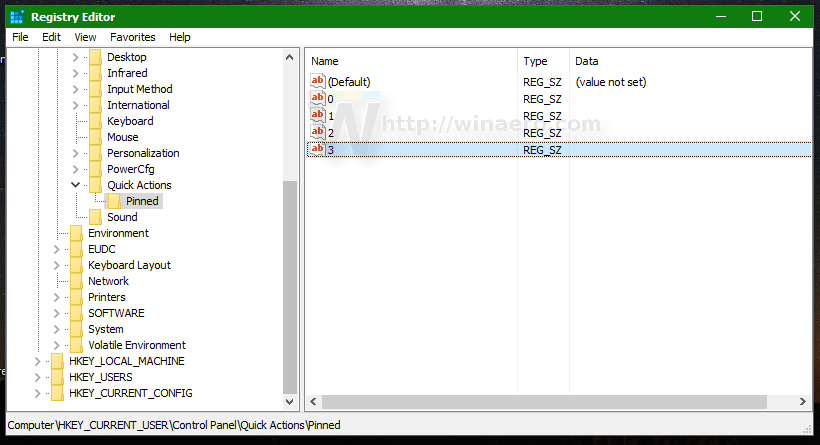820x445 pixels.
Task: Expand the HKEY_USERS hive
Action: click(x=37, y=377)
